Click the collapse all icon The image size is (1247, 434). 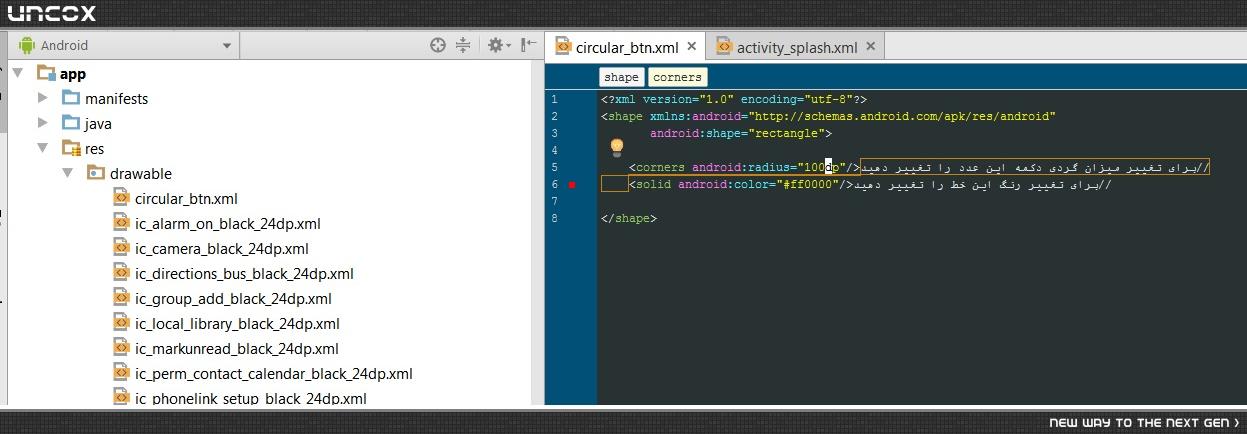463,45
